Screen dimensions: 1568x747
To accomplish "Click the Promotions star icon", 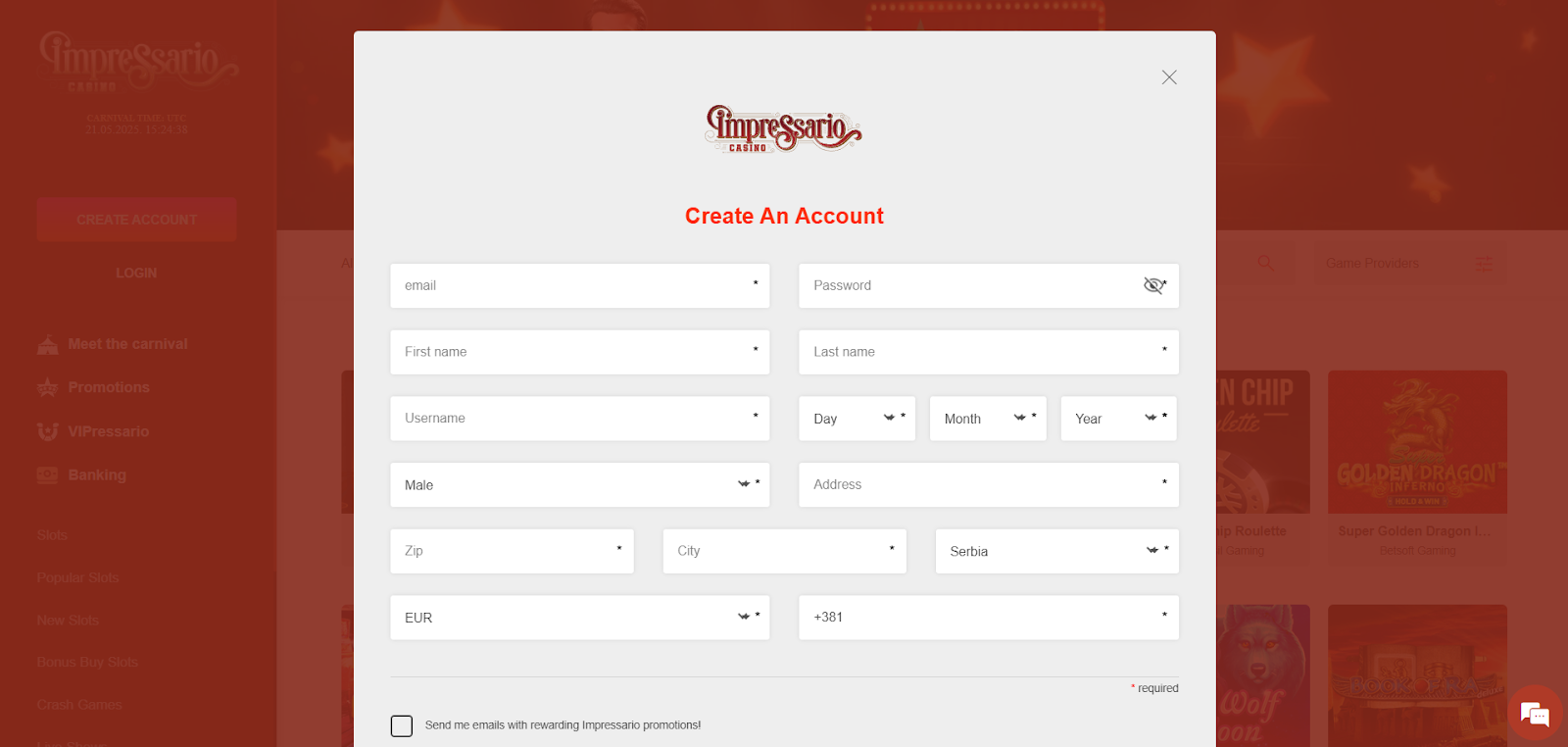I will [x=48, y=387].
